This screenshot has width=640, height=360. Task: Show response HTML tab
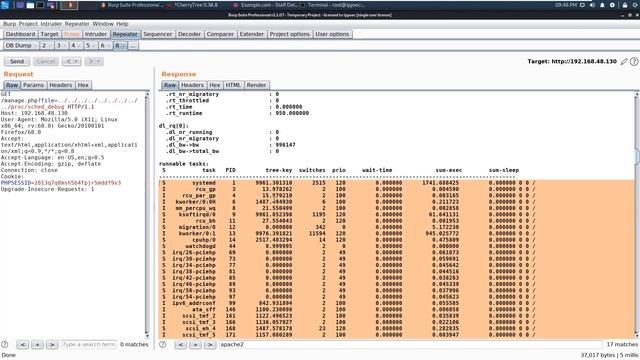coord(233,85)
